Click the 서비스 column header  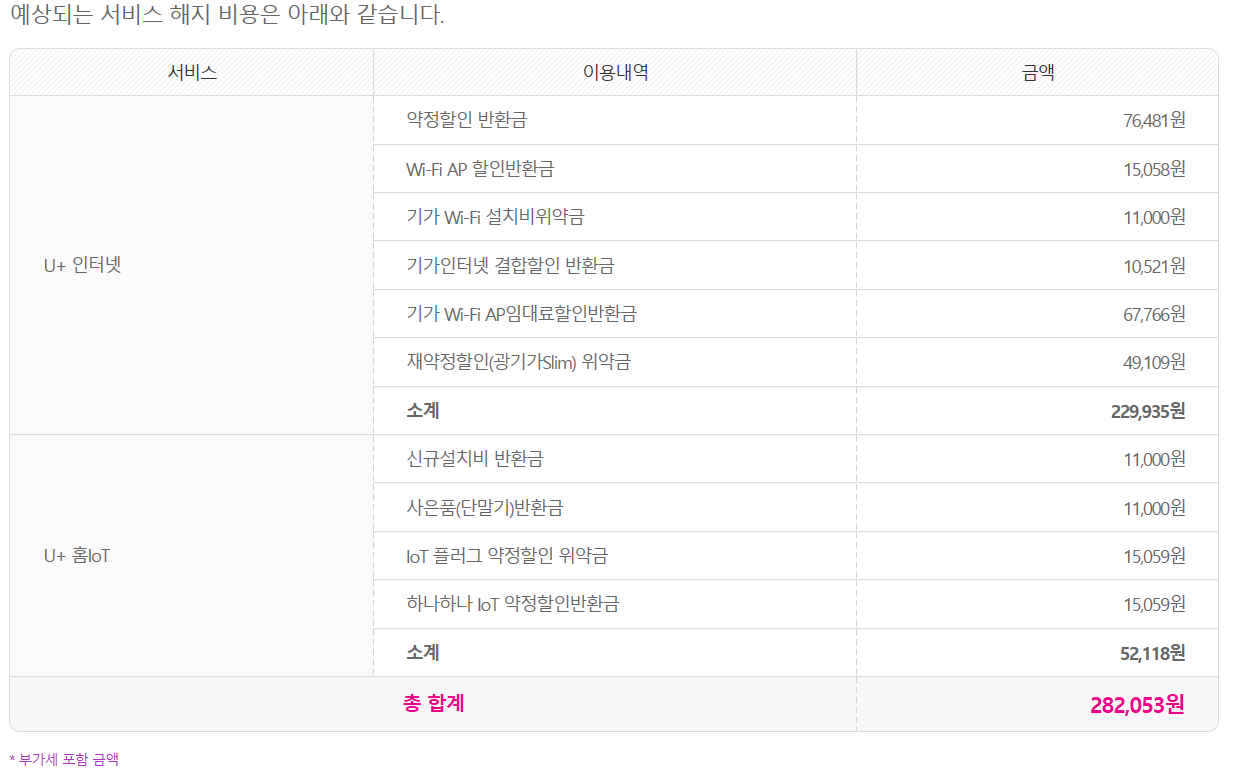point(192,72)
